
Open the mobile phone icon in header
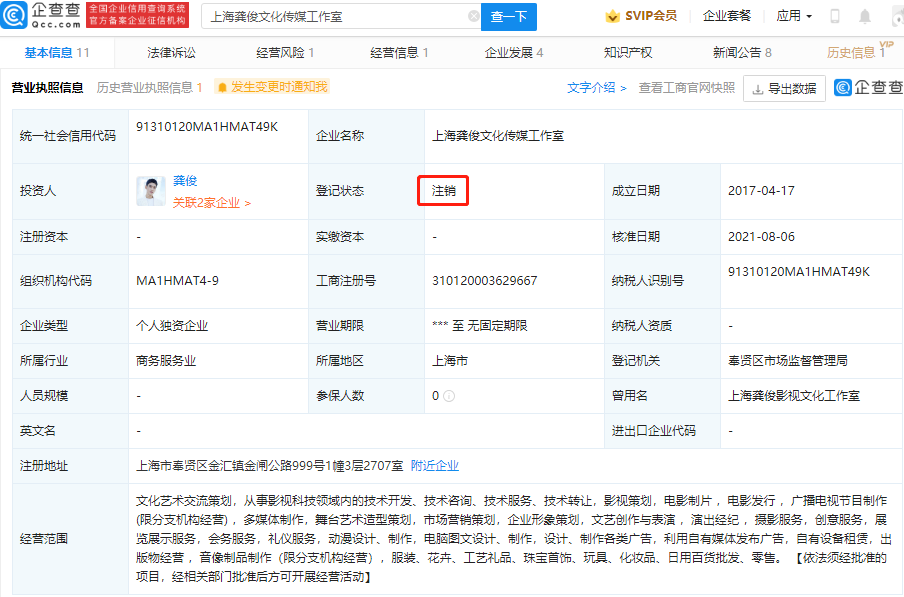pyautogui.click(x=834, y=16)
